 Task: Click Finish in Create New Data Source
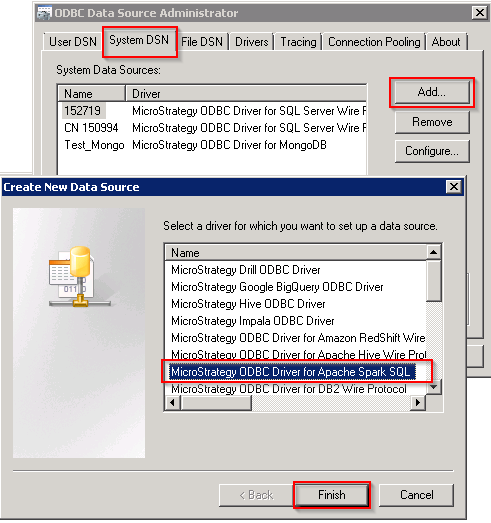(332, 495)
